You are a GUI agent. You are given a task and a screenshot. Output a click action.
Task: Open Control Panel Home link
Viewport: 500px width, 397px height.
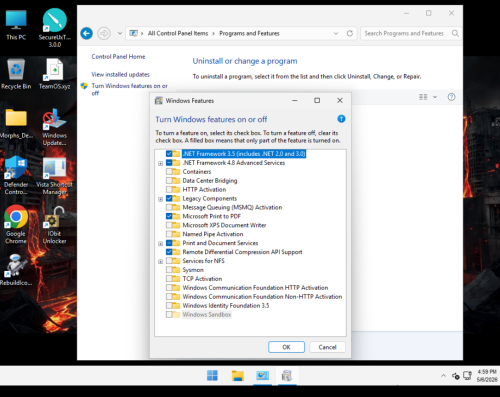pyautogui.click(x=118, y=57)
